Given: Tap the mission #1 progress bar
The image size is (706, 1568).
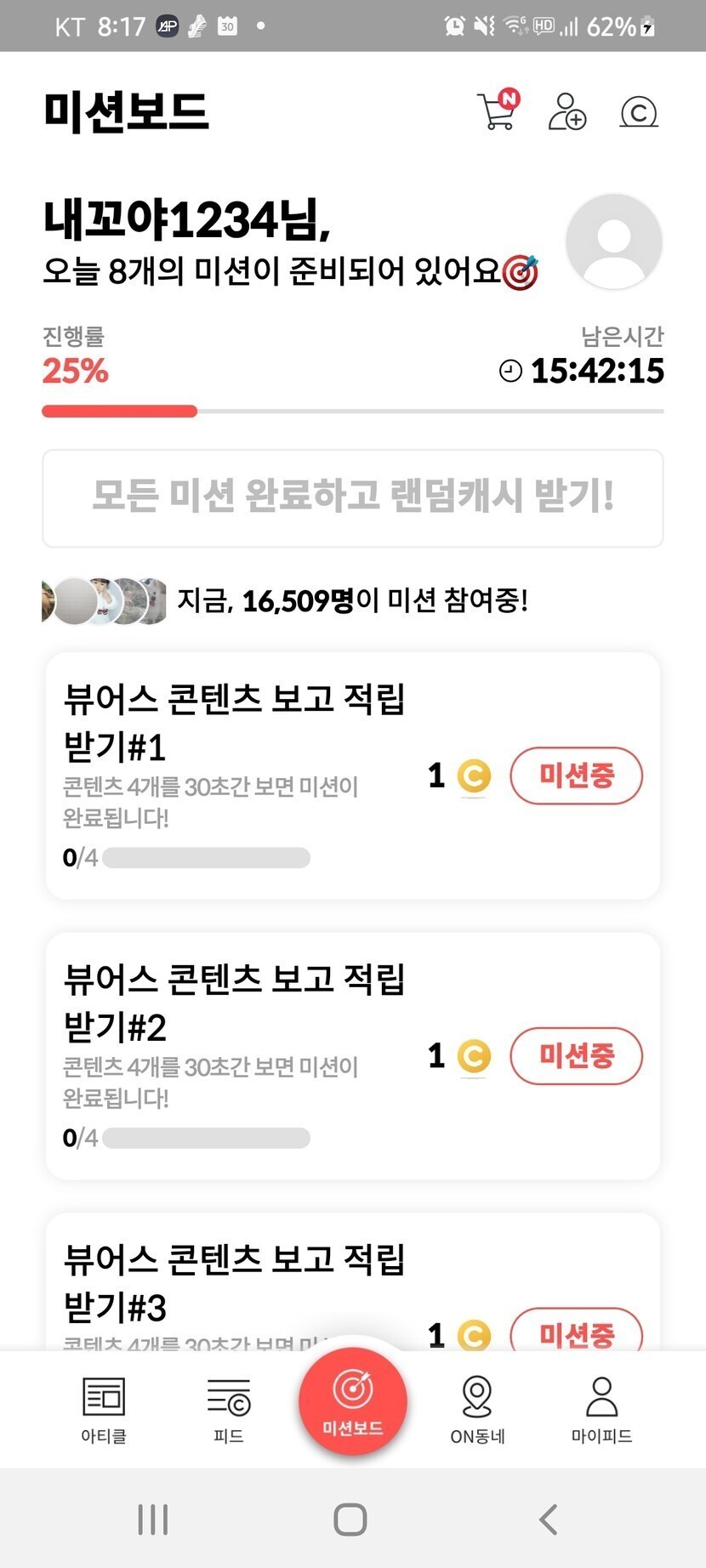Looking at the screenshot, I should [206, 857].
